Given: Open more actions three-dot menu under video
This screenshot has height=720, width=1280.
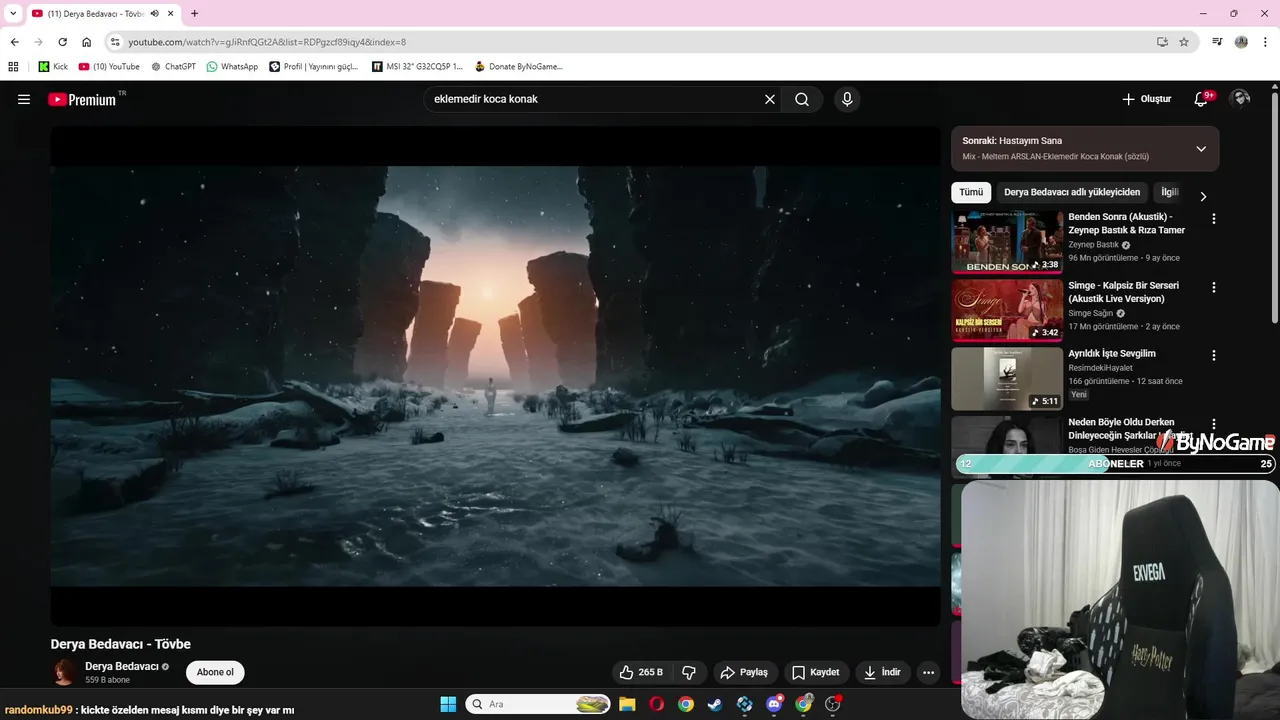Looking at the screenshot, I should click(x=928, y=672).
